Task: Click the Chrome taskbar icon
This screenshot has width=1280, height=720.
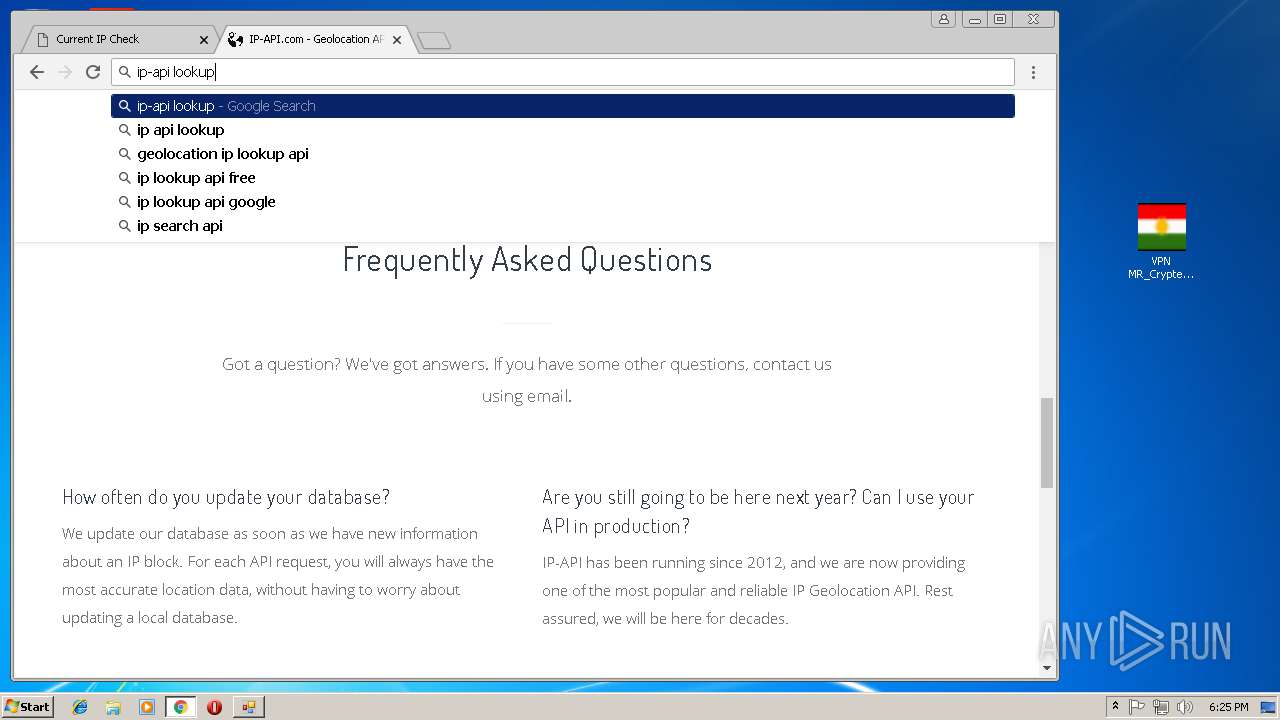Action: [x=180, y=707]
